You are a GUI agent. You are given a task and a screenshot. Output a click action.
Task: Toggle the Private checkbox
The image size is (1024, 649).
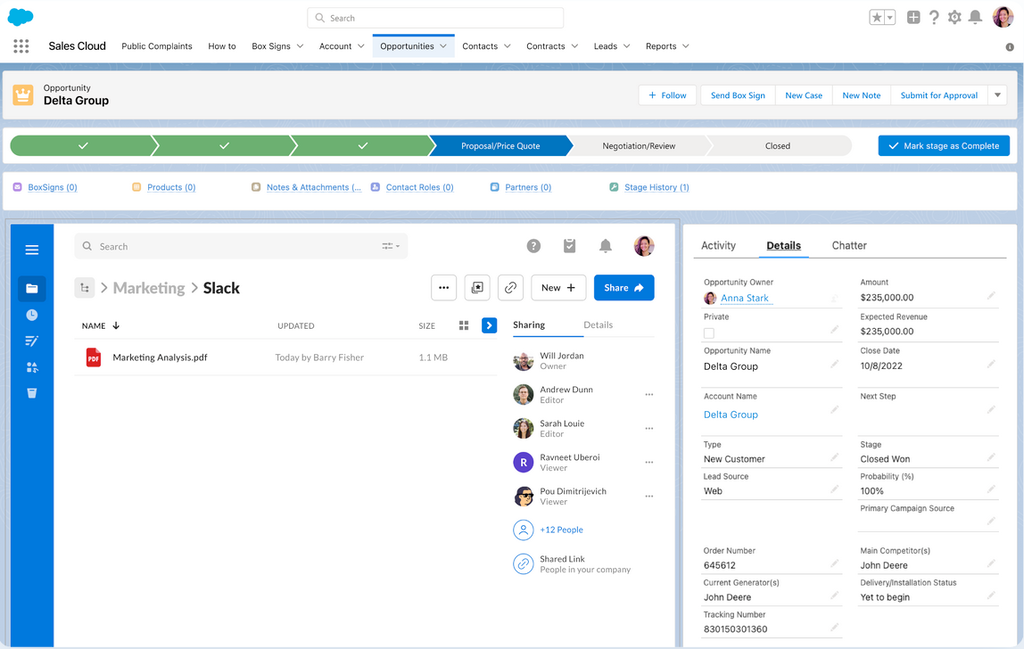709,333
